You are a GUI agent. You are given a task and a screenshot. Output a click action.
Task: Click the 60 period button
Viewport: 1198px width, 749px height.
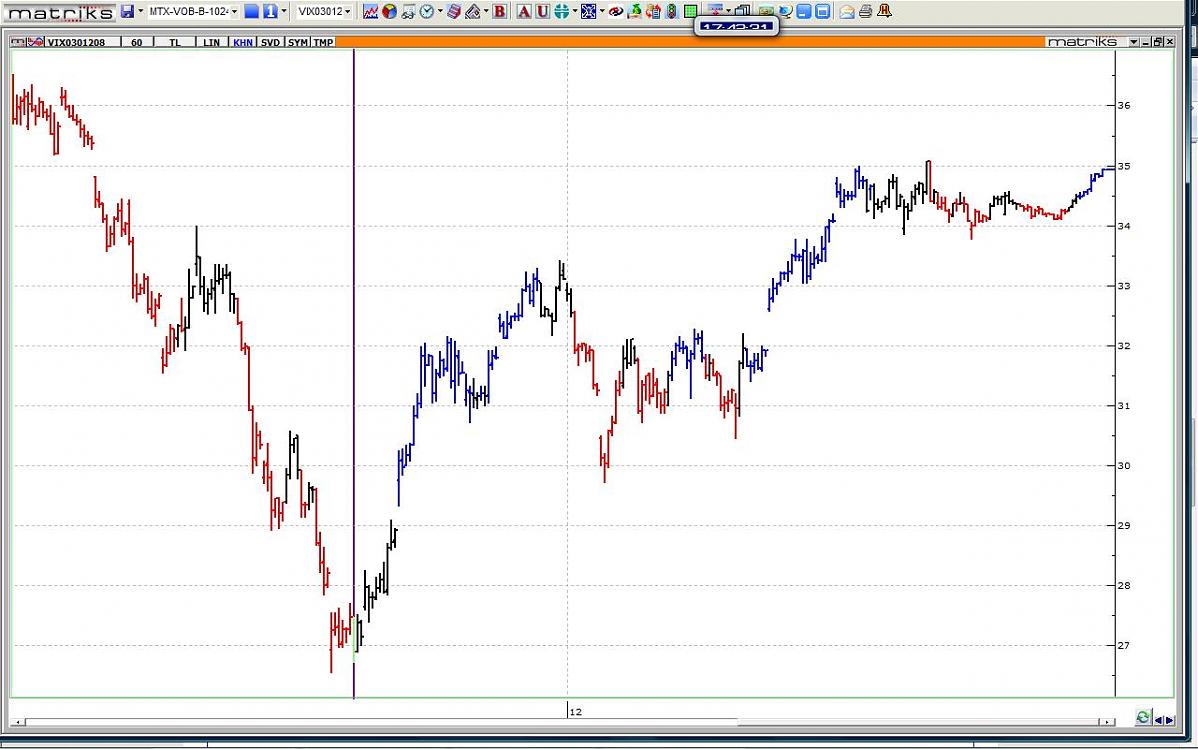point(136,42)
